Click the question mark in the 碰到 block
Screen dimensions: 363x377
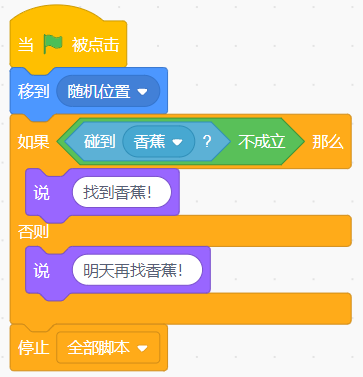(x=207, y=142)
